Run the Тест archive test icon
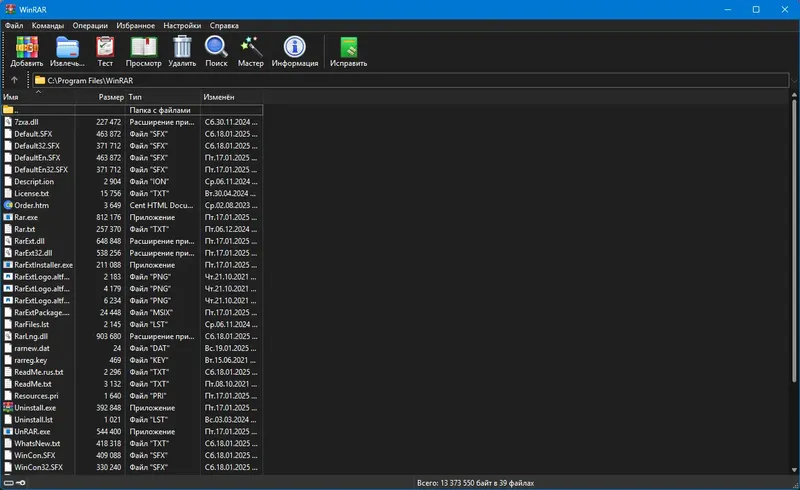Image resolution: width=800 pixels, height=490 pixels. coord(105,48)
